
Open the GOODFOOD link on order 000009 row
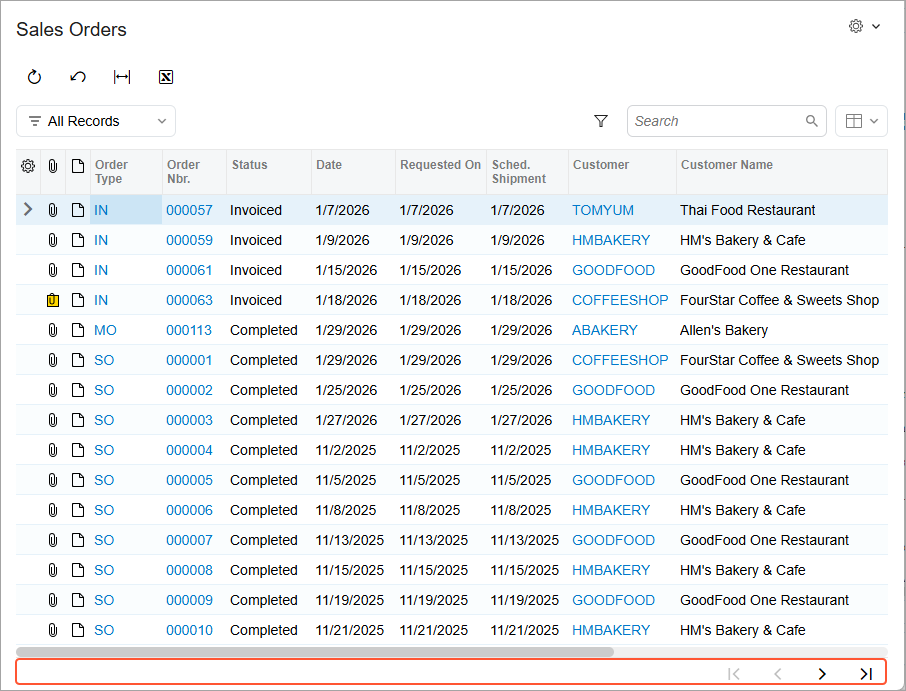point(613,600)
